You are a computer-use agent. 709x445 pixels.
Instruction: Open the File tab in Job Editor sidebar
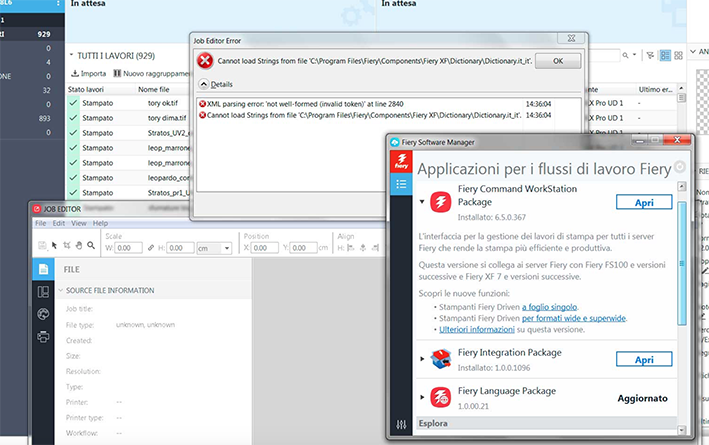point(43,269)
